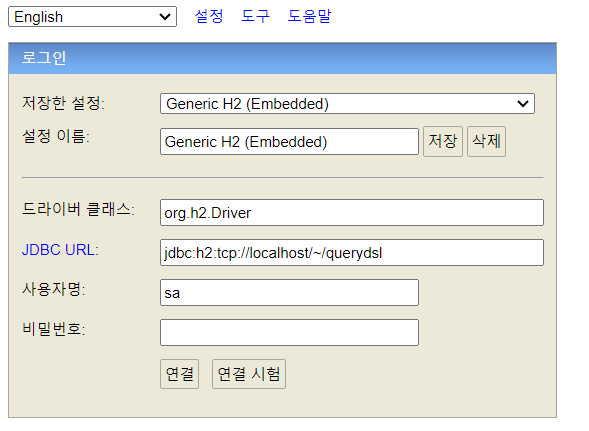Click the 연결 button
The image size is (589, 431).
click(180, 374)
